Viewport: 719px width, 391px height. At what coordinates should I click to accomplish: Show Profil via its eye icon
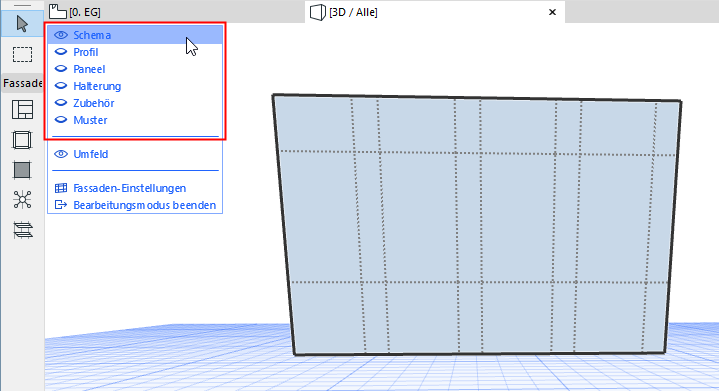(61, 52)
